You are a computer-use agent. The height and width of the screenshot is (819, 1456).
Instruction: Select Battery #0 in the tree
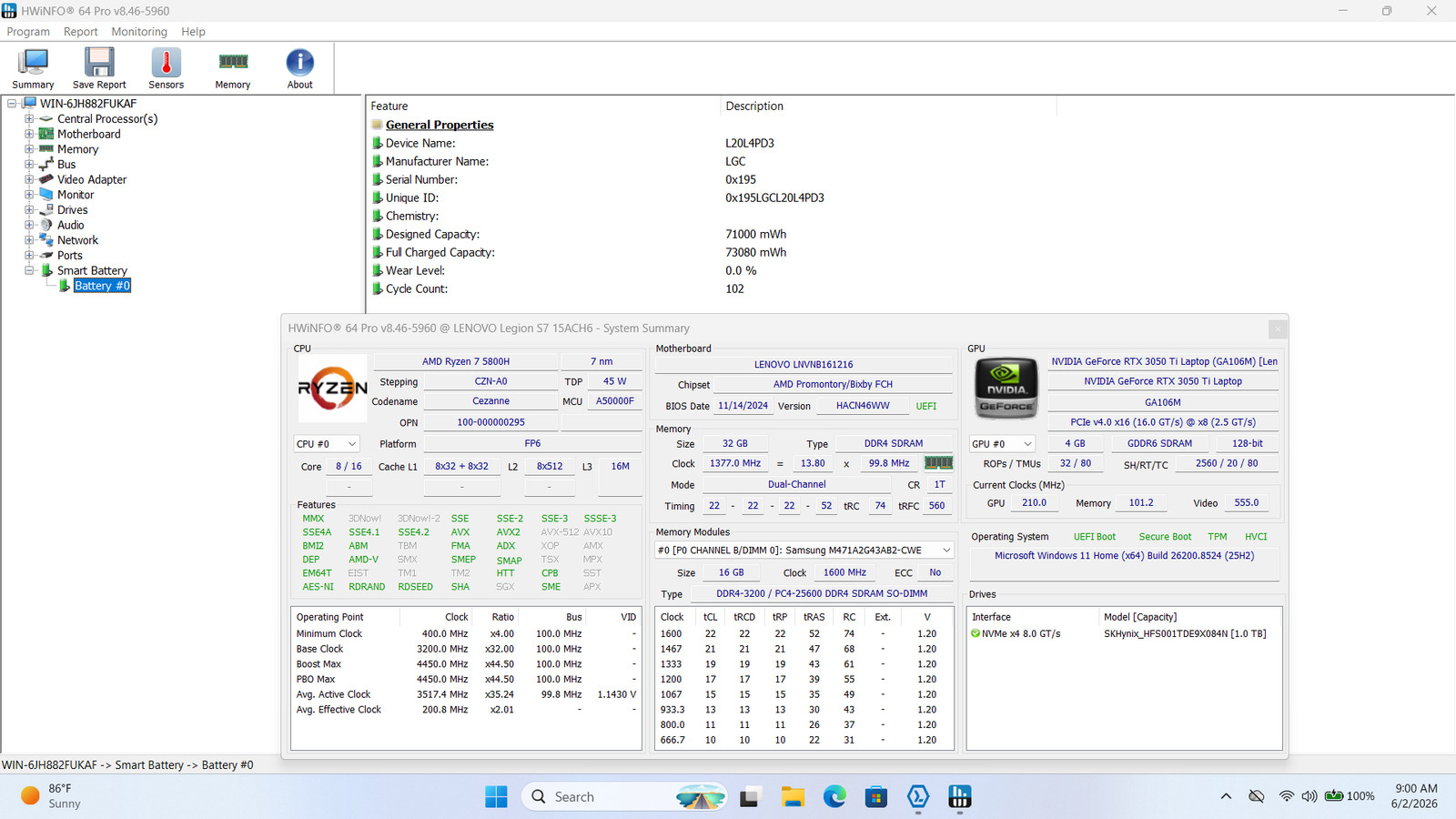coord(102,286)
